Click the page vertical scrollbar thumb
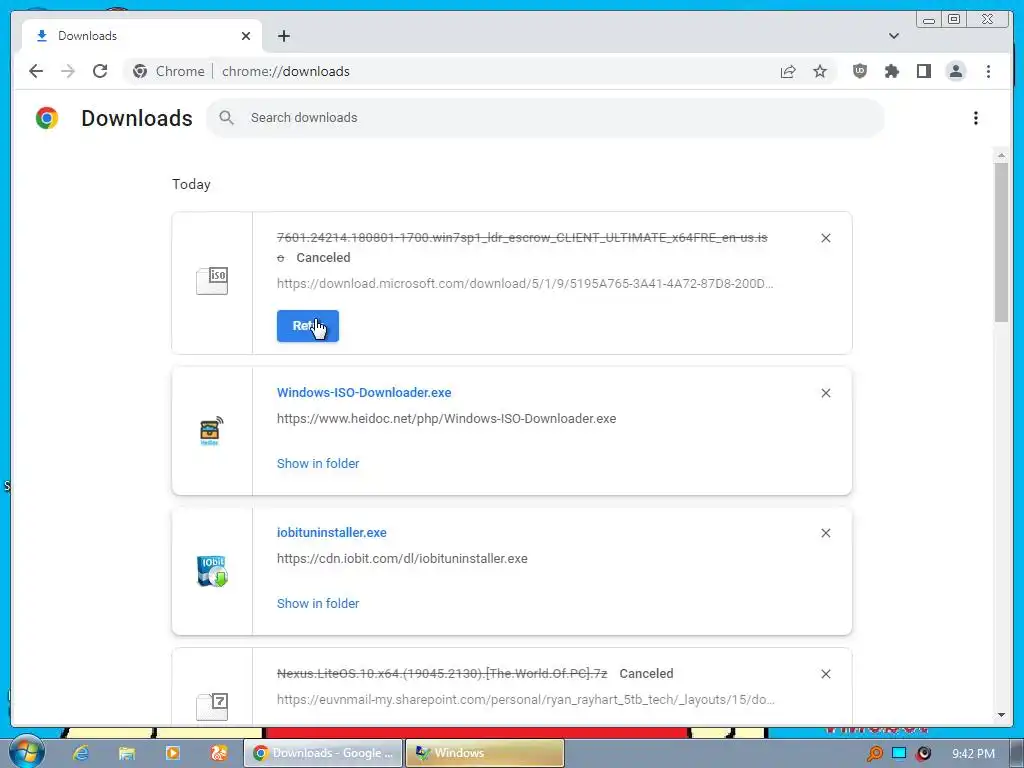This screenshot has height=768, width=1024. pos(1001,242)
